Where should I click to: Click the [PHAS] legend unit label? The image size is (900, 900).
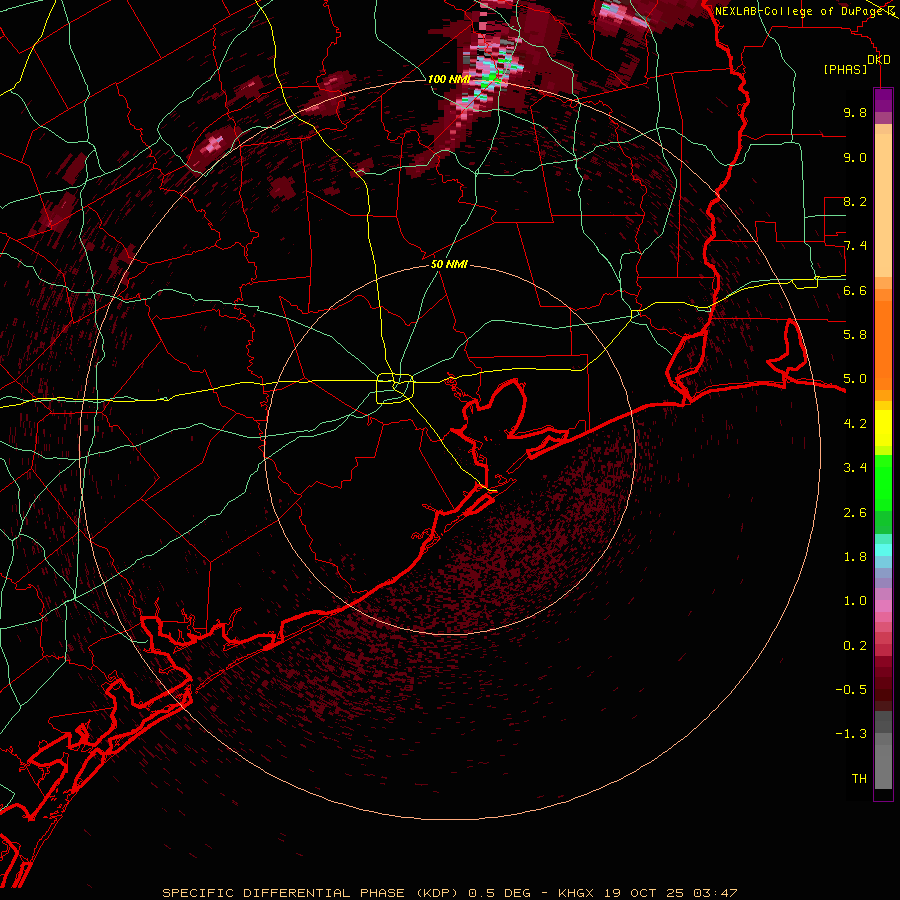[x=845, y=70]
